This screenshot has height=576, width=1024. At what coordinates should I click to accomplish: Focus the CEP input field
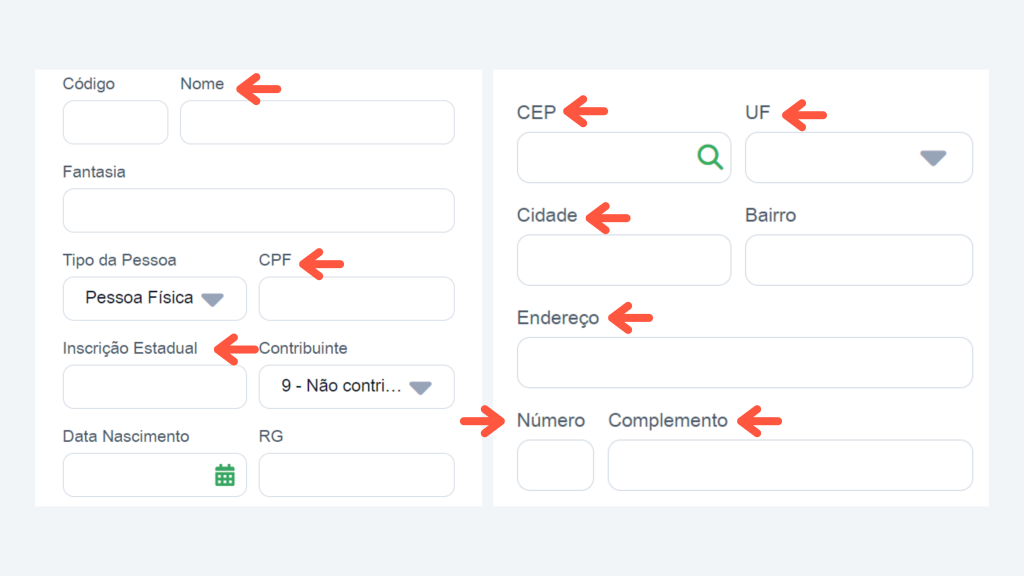[x=624, y=157]
